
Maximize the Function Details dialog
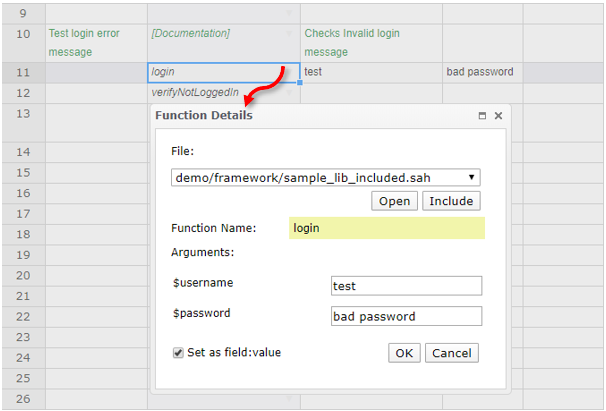tap(482, 116)
